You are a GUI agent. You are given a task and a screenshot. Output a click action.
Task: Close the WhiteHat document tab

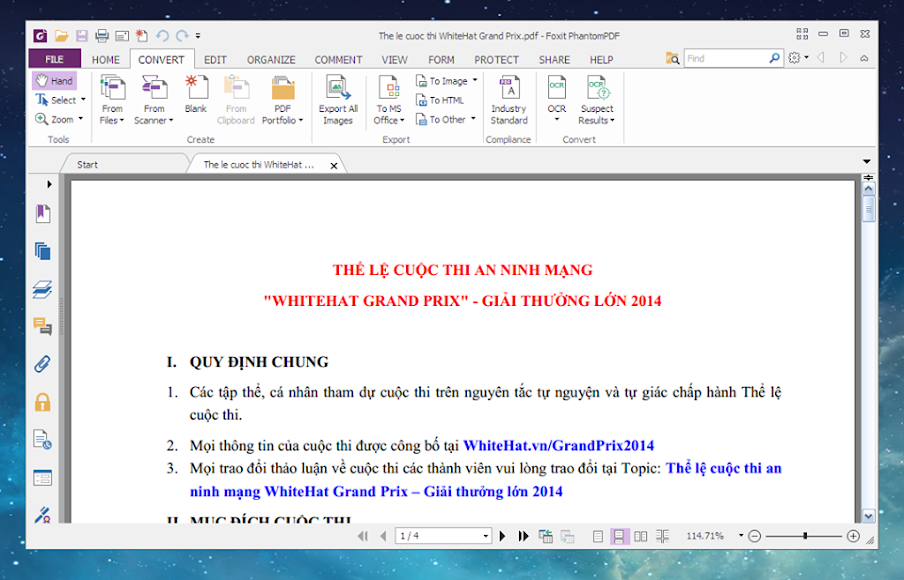tap(334, 166)
